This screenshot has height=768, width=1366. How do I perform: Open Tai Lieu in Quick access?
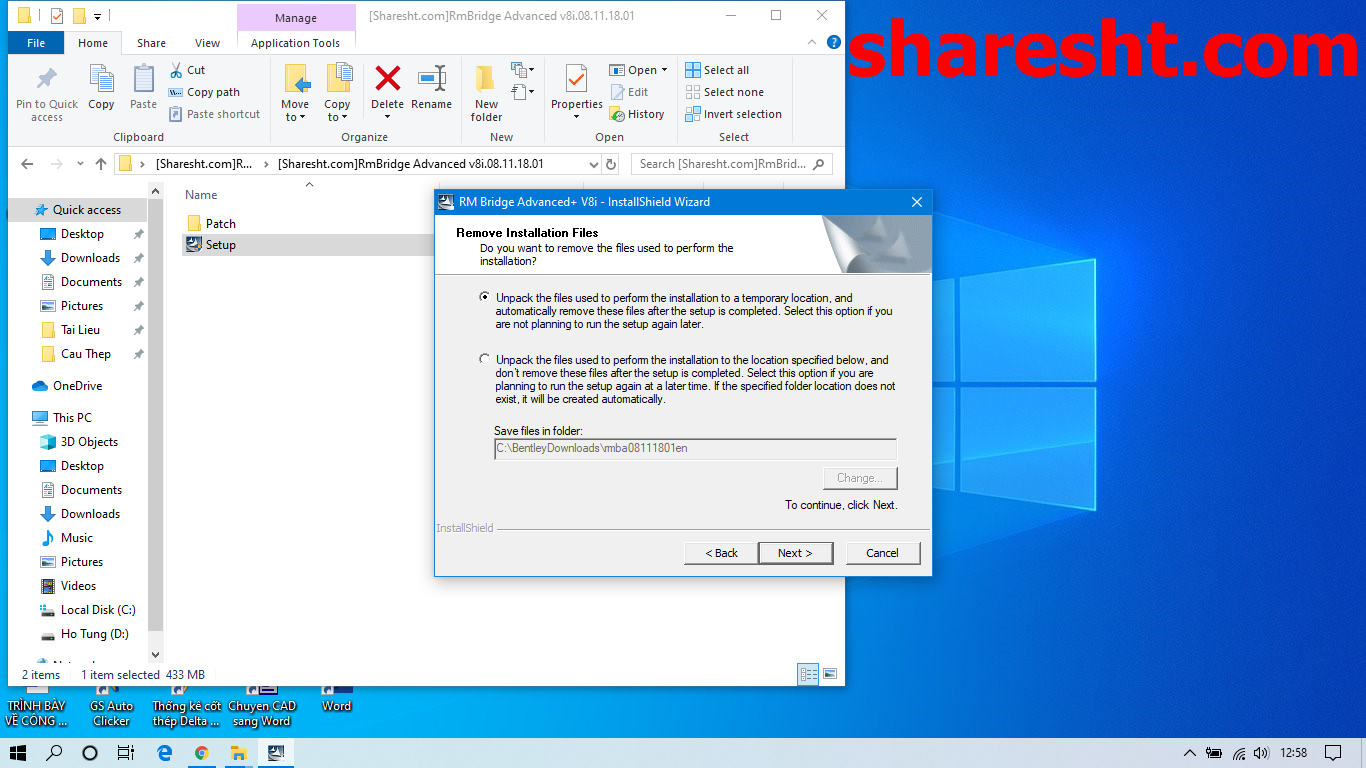[80, 330]
